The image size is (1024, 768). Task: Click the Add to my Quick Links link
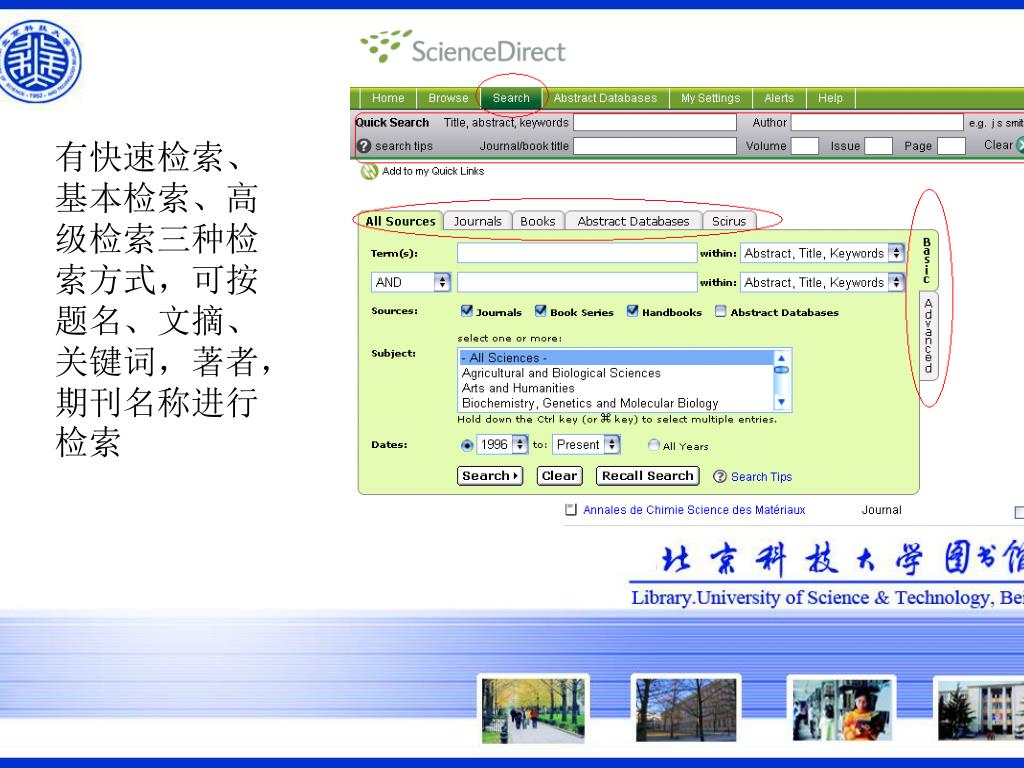coord(433,171)
